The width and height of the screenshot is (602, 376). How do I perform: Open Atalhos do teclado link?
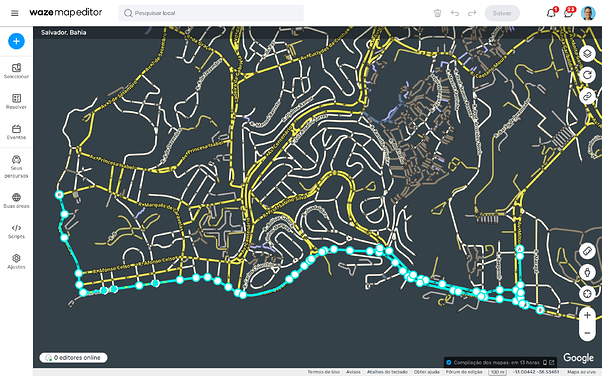click(387, 372)
